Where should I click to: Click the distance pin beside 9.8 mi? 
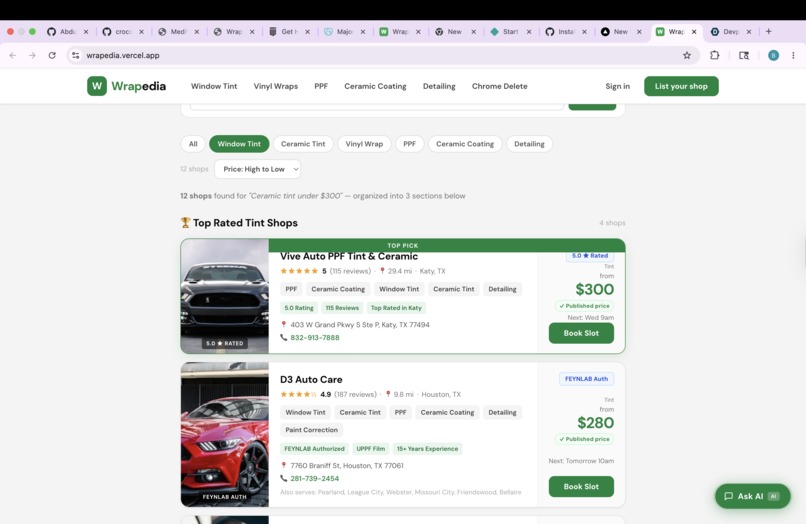(388, 394)
